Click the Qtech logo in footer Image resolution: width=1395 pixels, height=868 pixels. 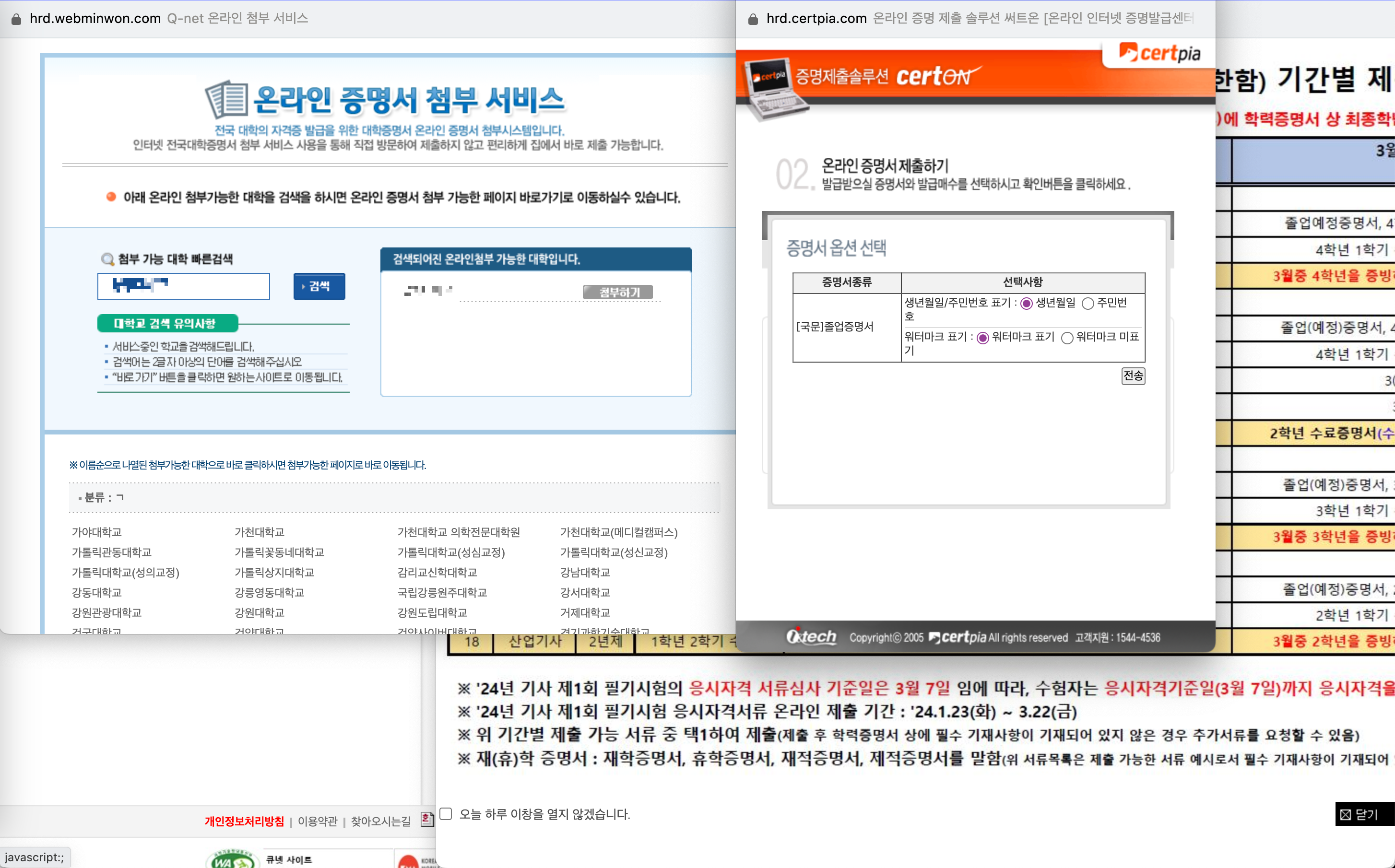tap(811, 637)
